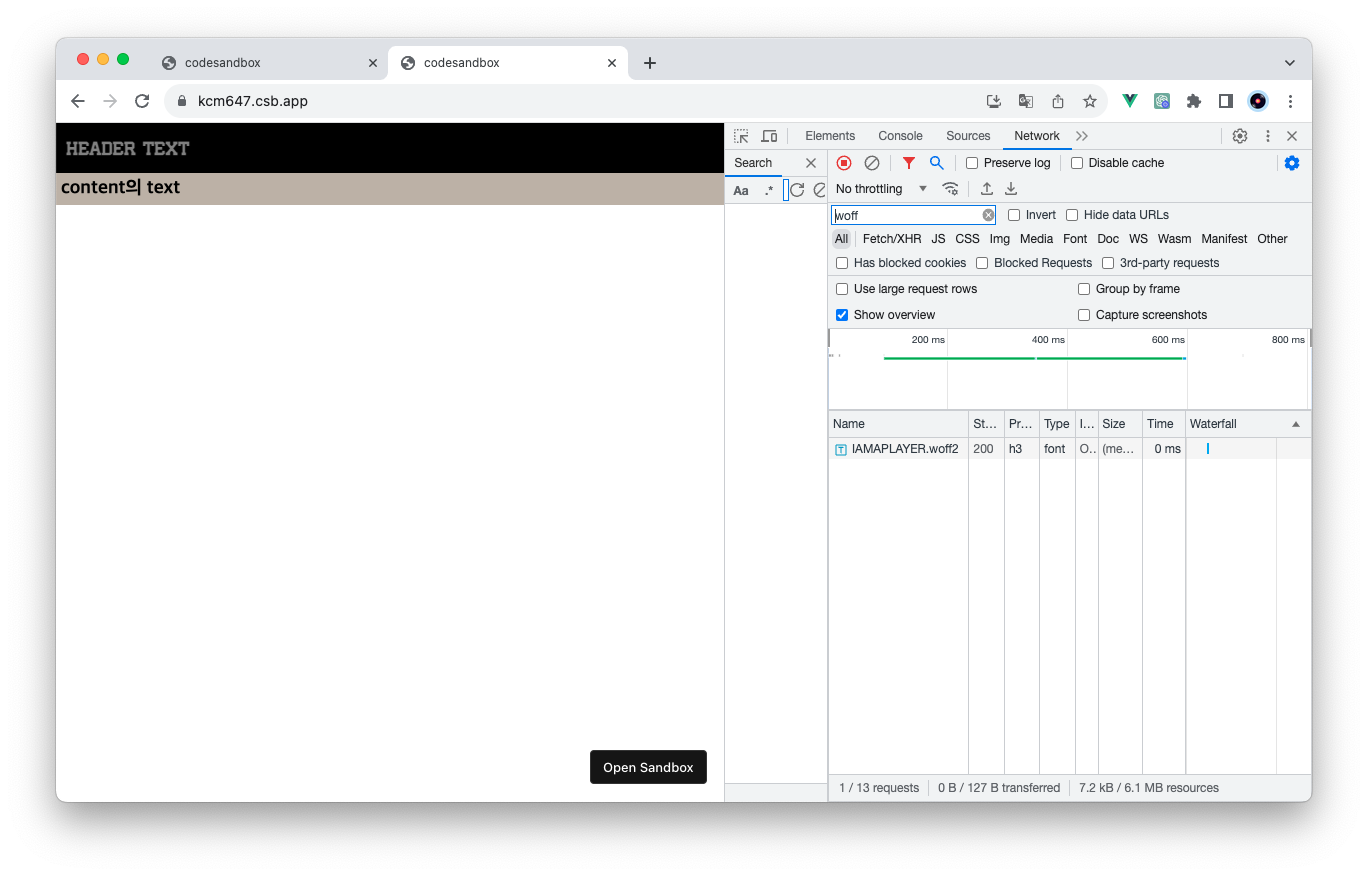Filter requests by Fetch/XHR
This screenshot has width=1368, height=876.
[892, 239]
